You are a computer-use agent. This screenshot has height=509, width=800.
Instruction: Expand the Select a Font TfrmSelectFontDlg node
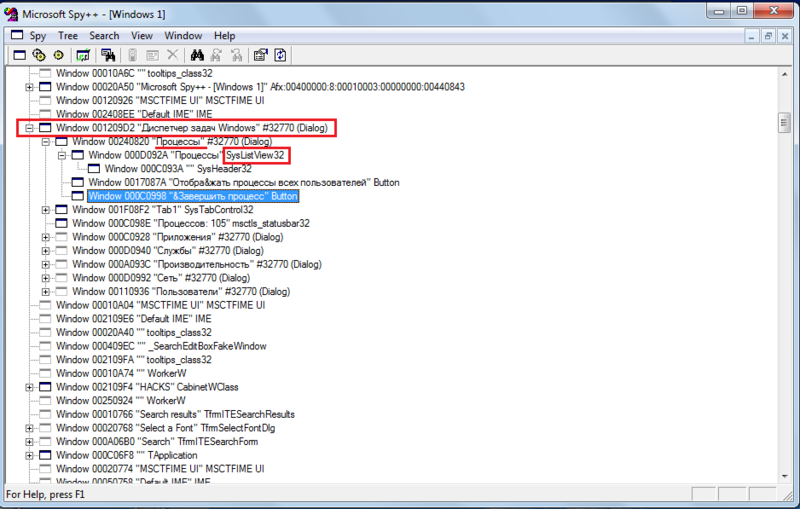(30, 428)
